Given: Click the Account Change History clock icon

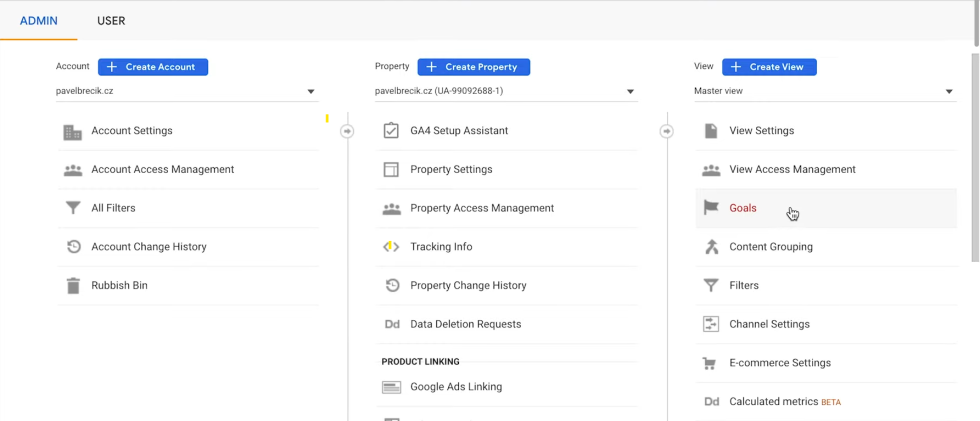Looking at the screenshot, I should (73, 247).
